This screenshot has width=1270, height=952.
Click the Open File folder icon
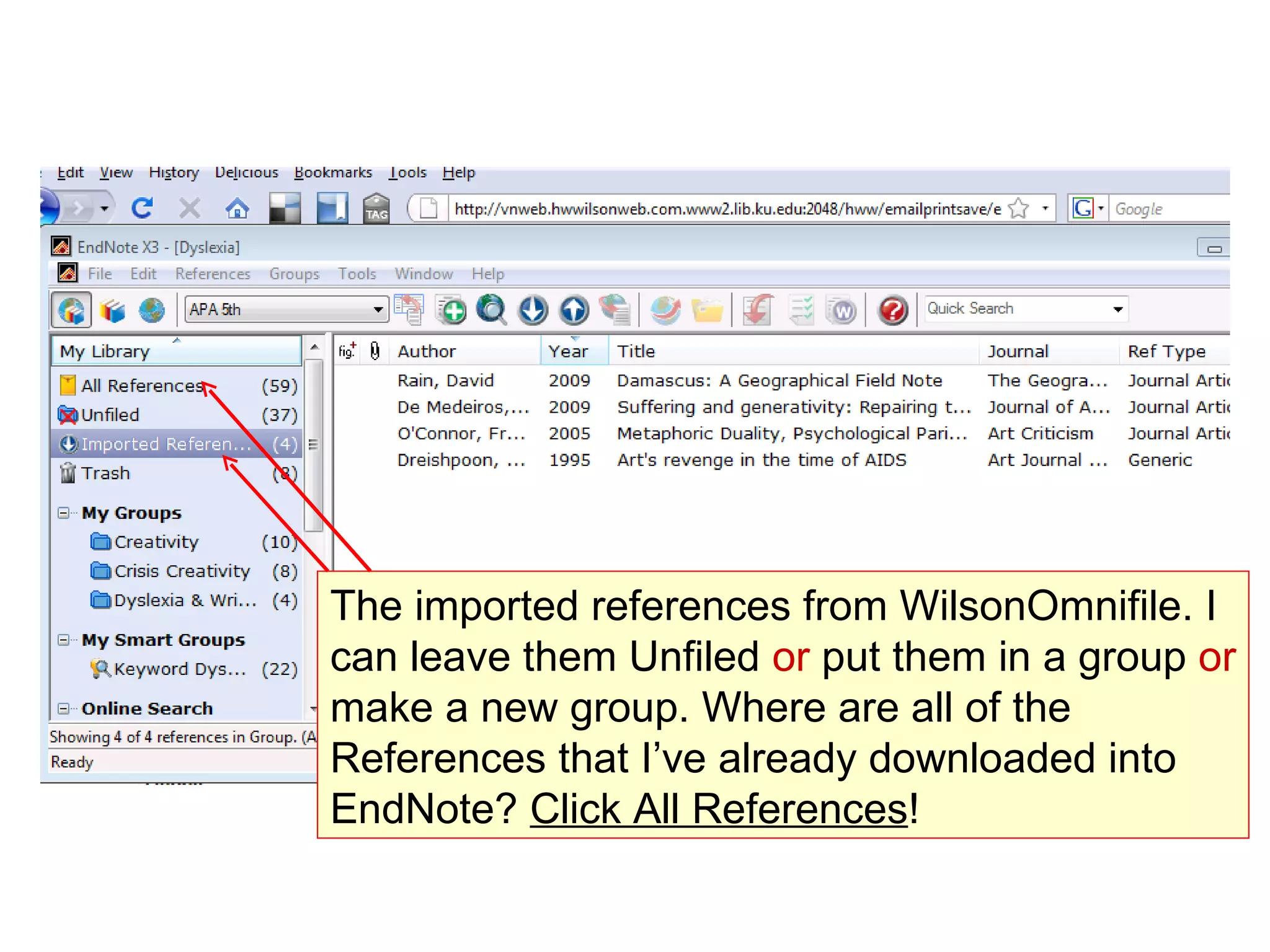(707, 310)
